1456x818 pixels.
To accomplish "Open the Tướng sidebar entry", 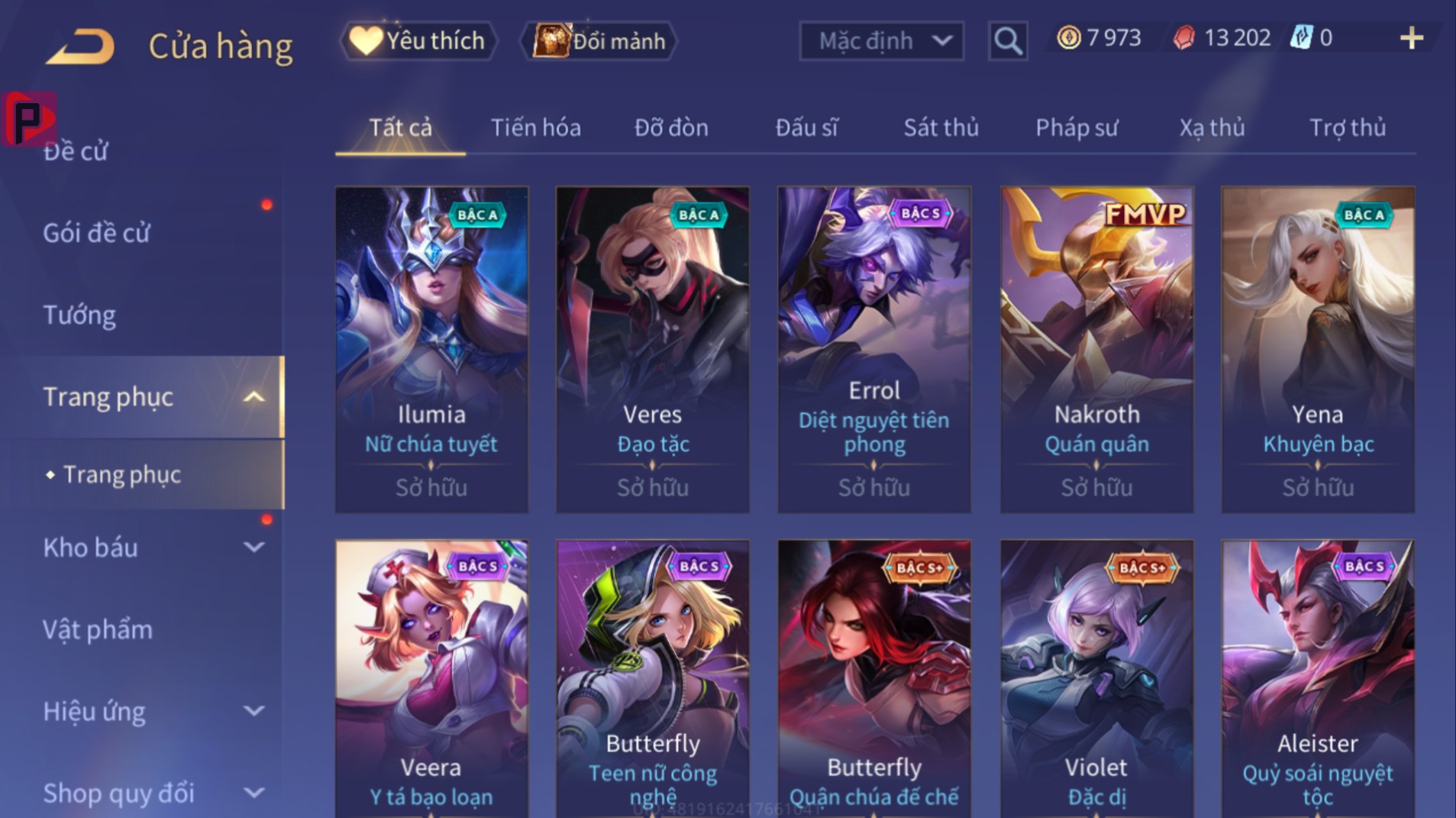I will 79,315.
